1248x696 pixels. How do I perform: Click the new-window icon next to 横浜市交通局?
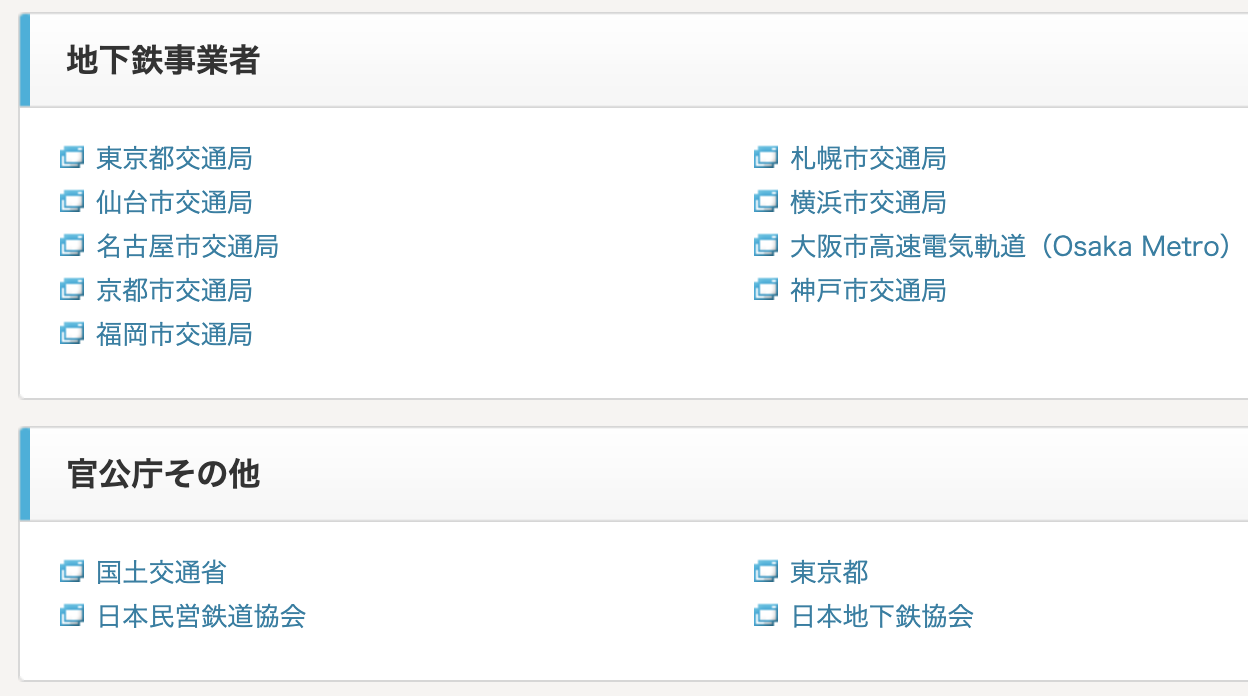click(x=766, y=202)
